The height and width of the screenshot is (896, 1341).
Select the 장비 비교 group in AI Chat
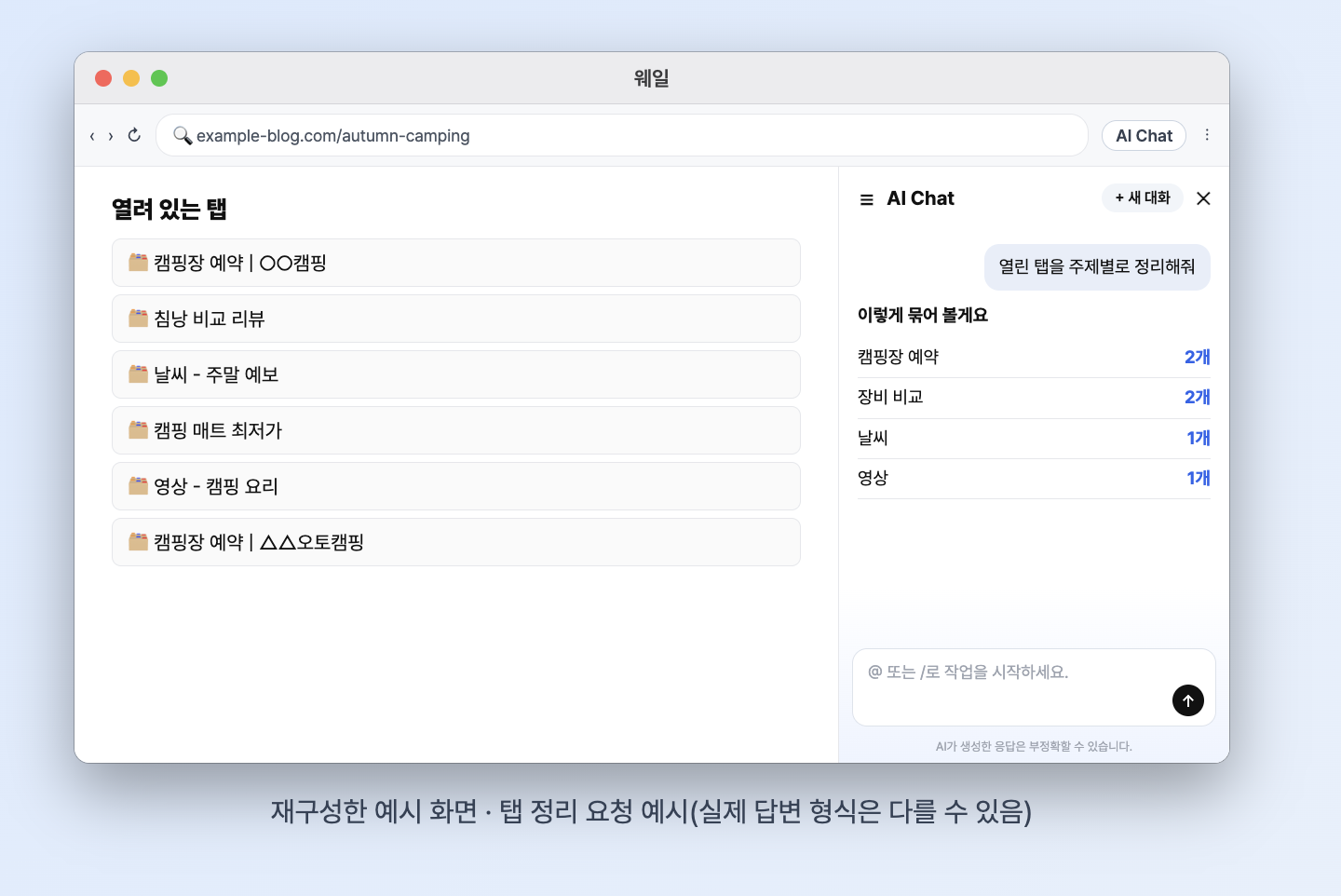[x=1034, y=398]
